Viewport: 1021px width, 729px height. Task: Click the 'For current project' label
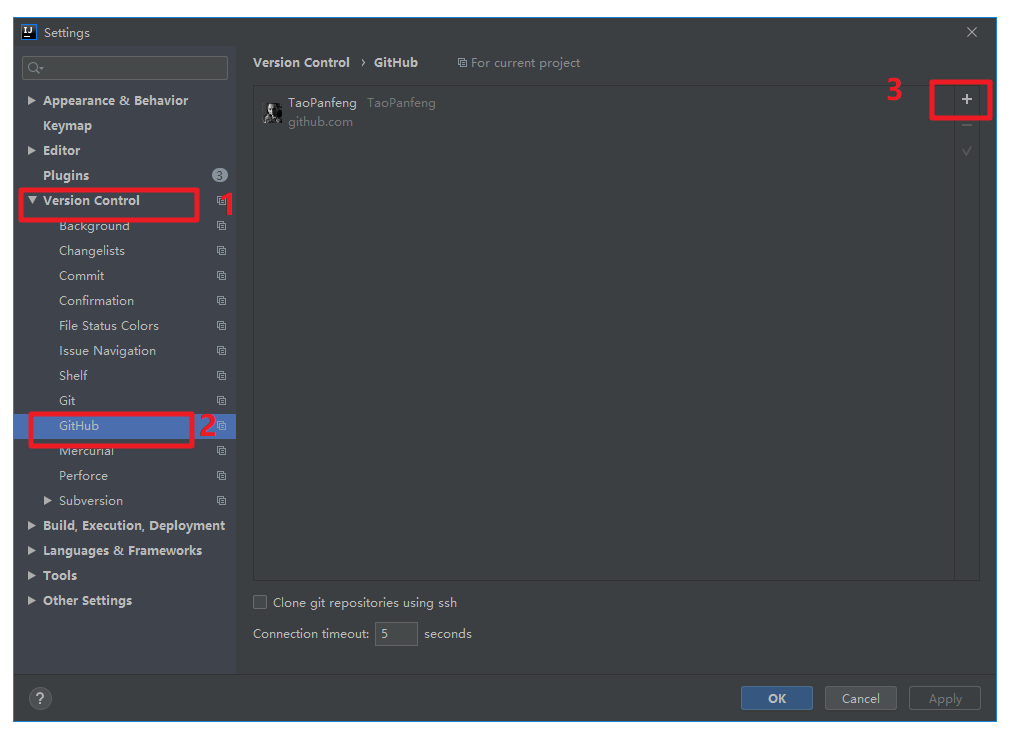click(525, 62)
